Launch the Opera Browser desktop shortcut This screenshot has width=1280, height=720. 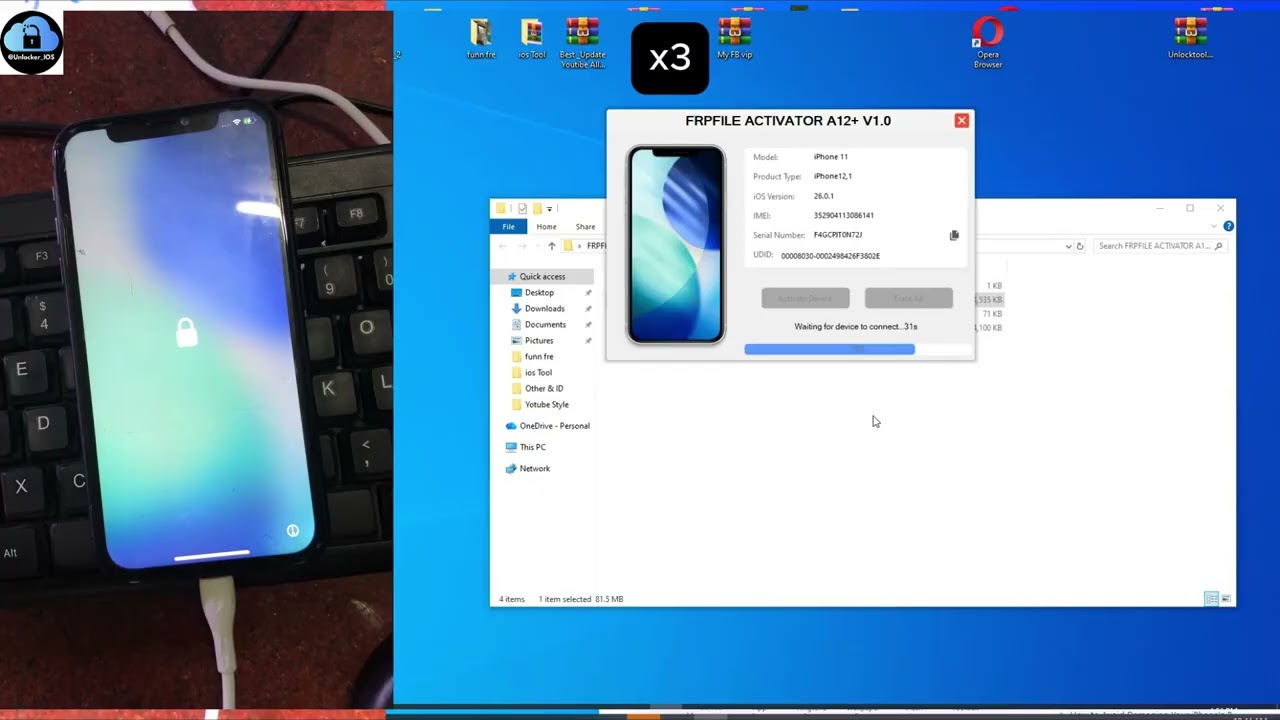(988, 42)
